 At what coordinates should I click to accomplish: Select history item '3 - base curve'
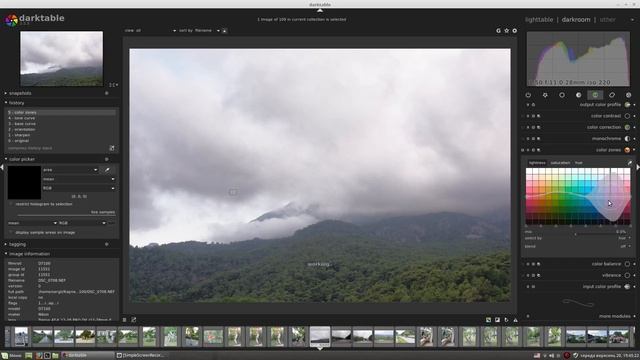pos(61,124)
